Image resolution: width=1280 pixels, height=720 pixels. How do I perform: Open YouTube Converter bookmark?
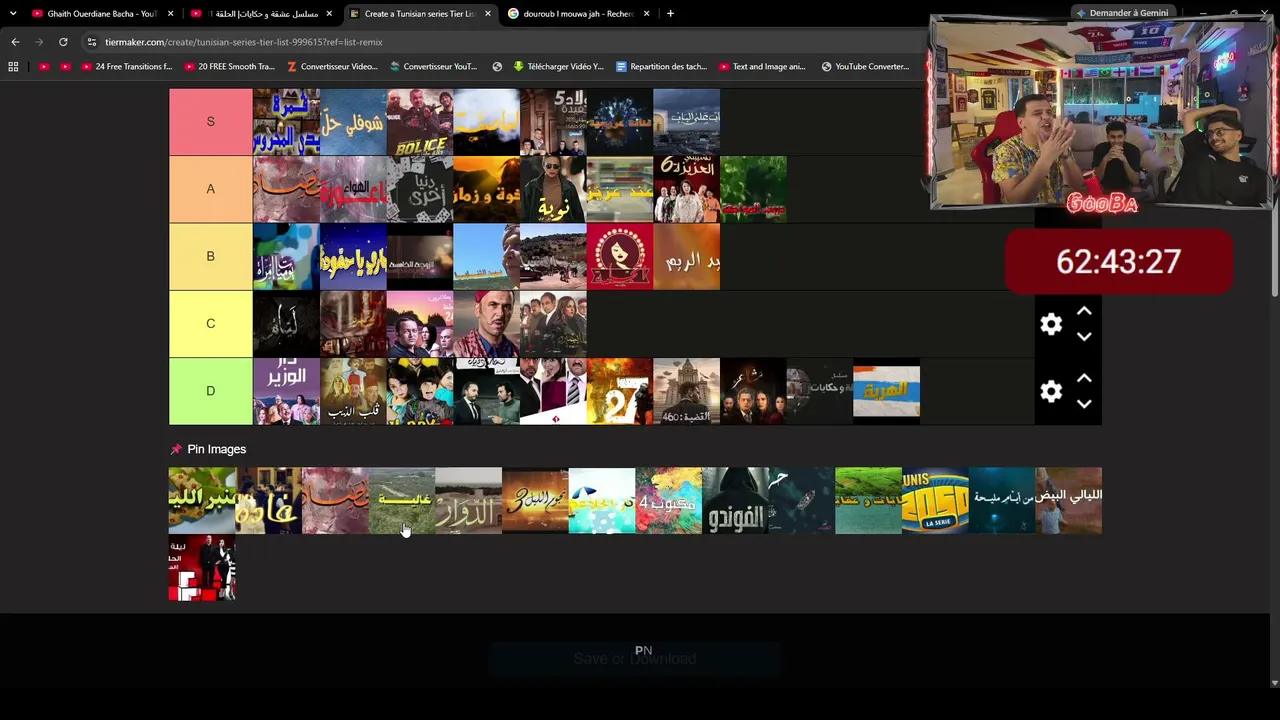865,67
